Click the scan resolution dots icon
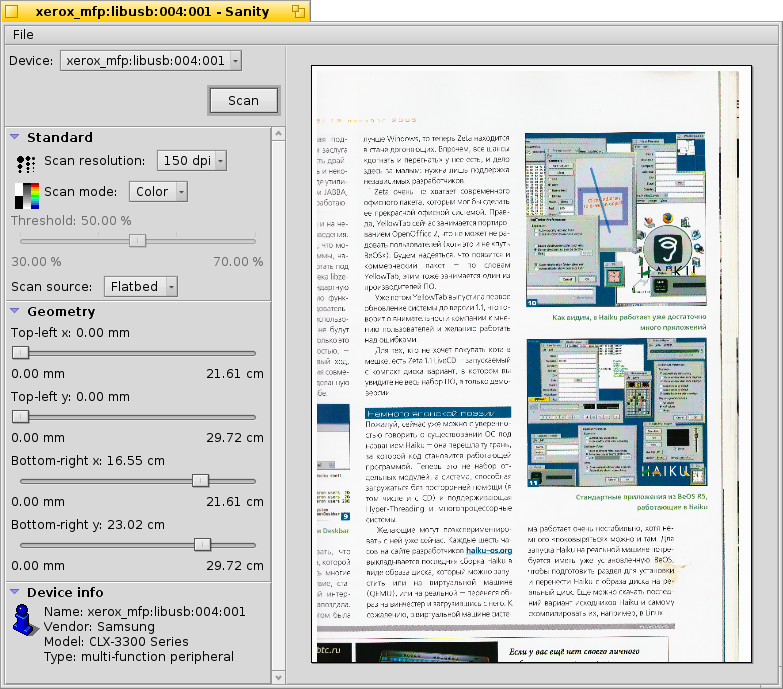 25,163
